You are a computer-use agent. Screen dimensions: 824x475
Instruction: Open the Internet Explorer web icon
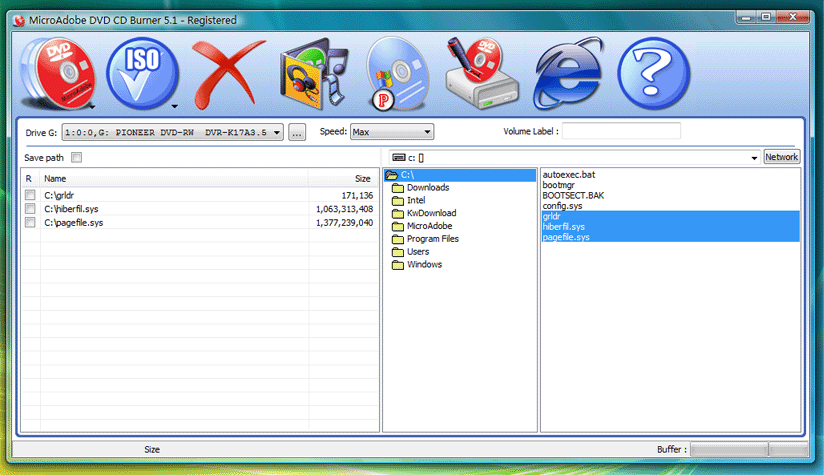point(568,74)
